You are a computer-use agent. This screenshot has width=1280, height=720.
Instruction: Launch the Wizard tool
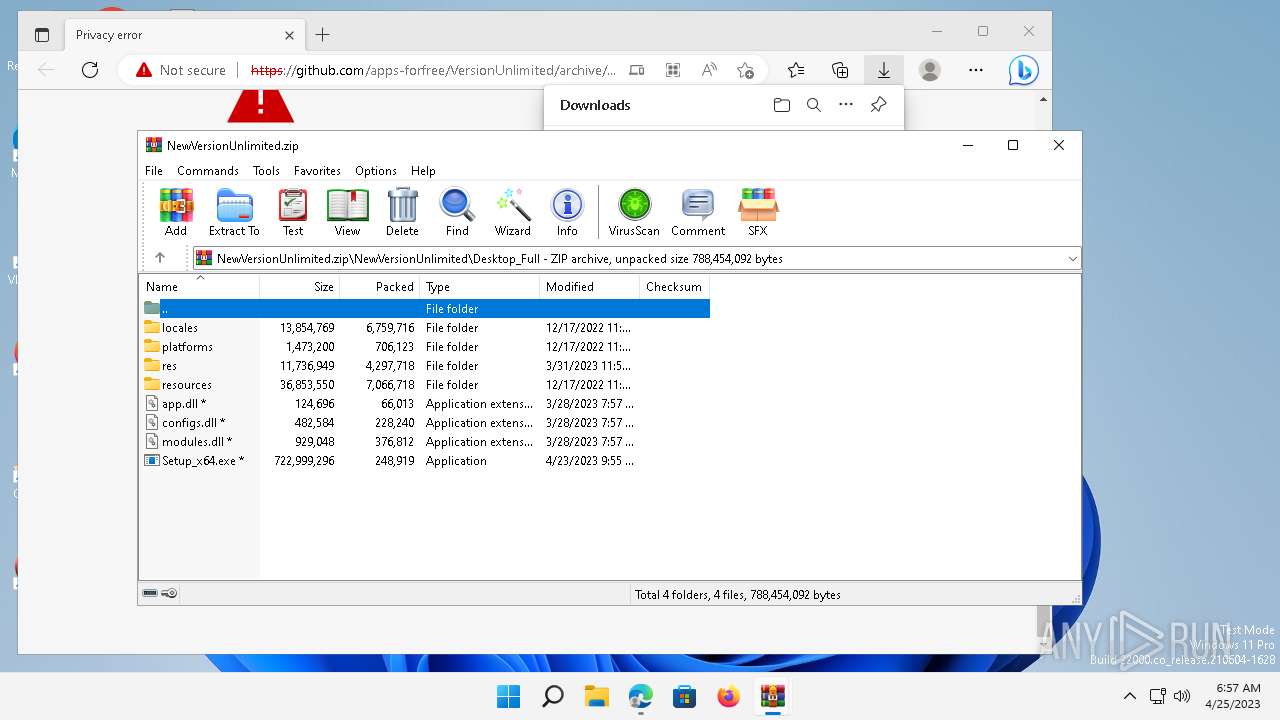tap(513, 212)
